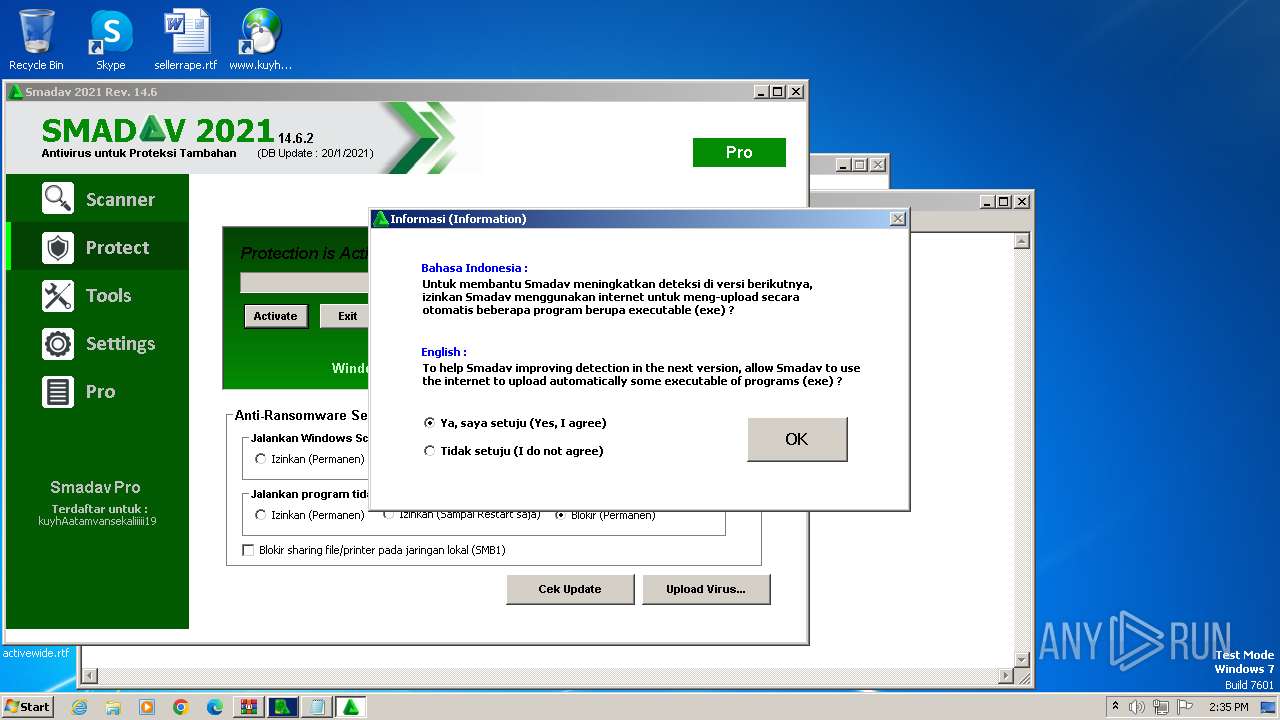
Task: Open Internet Explorer from the taskbar
Action: click(79, 707)
